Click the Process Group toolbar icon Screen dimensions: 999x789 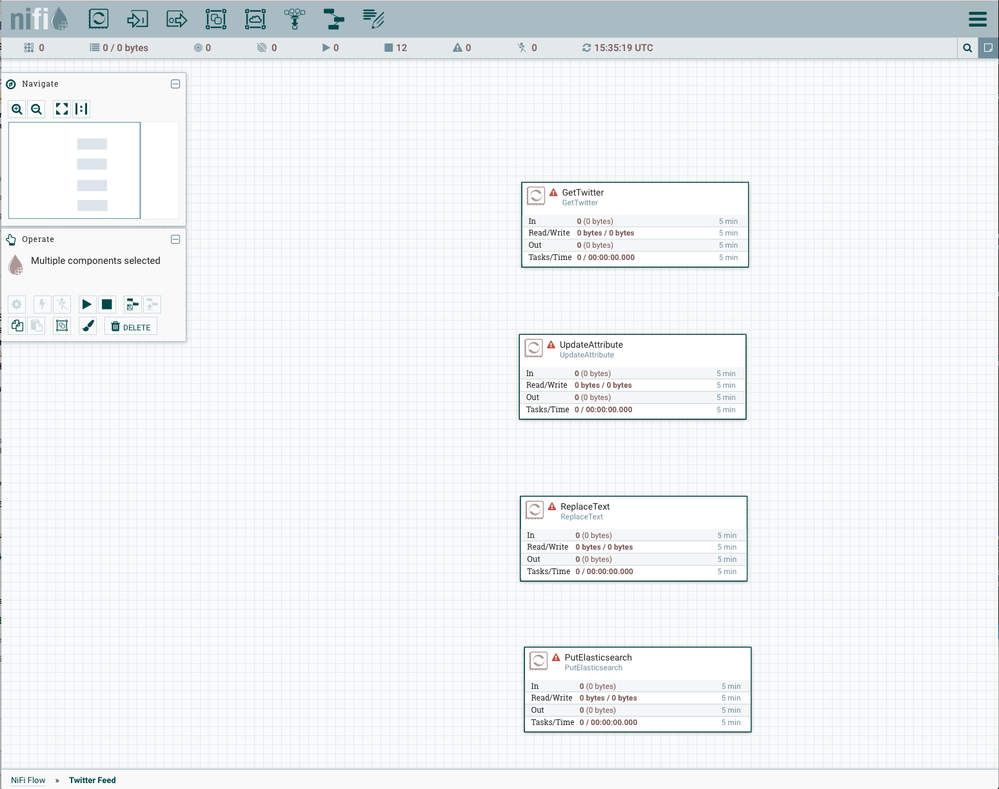217,18
